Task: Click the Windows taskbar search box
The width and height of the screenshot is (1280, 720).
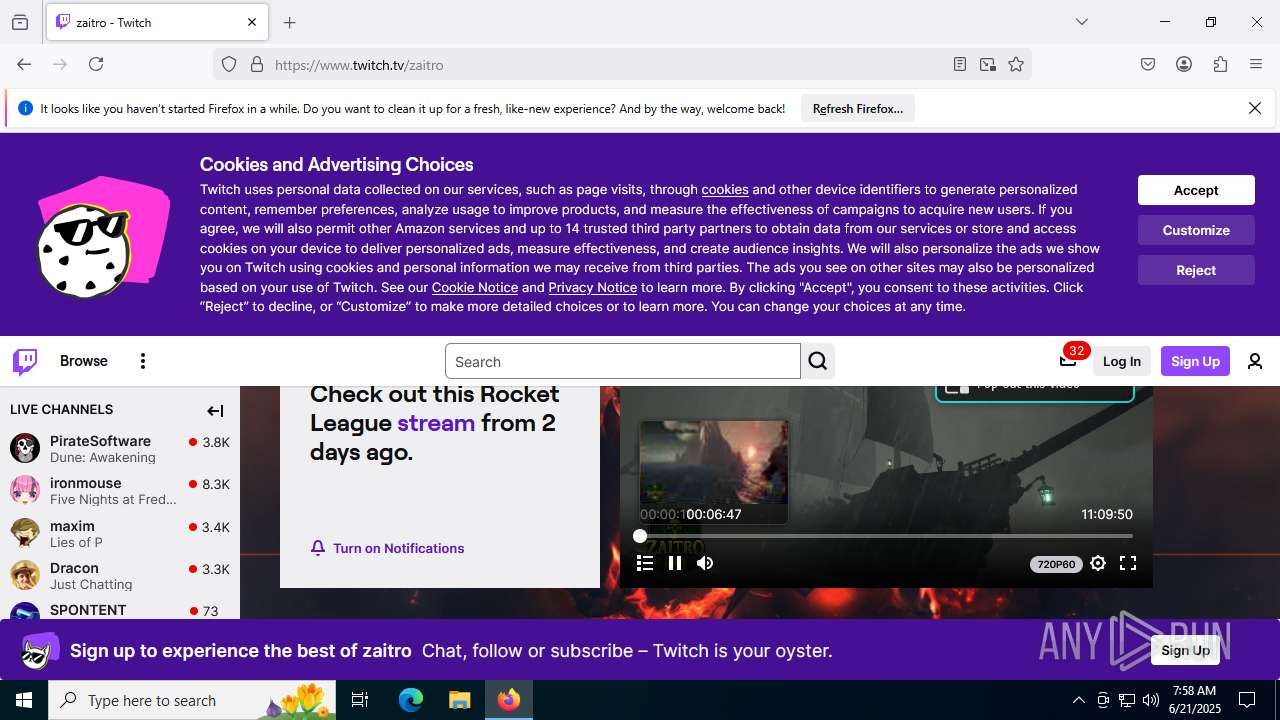Action: click(192, 700)
